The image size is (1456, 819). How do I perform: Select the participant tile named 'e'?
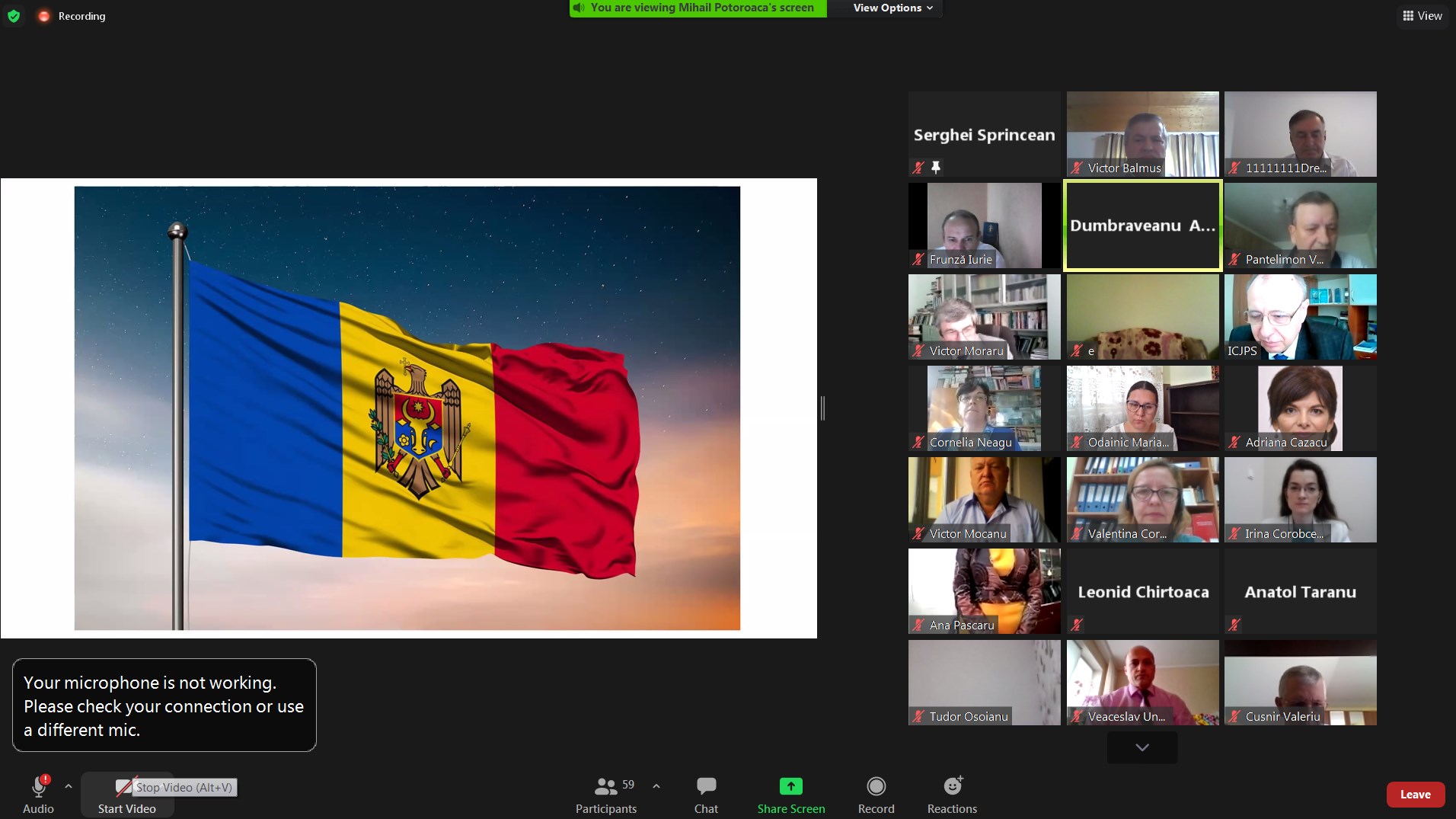[1142, 317]
